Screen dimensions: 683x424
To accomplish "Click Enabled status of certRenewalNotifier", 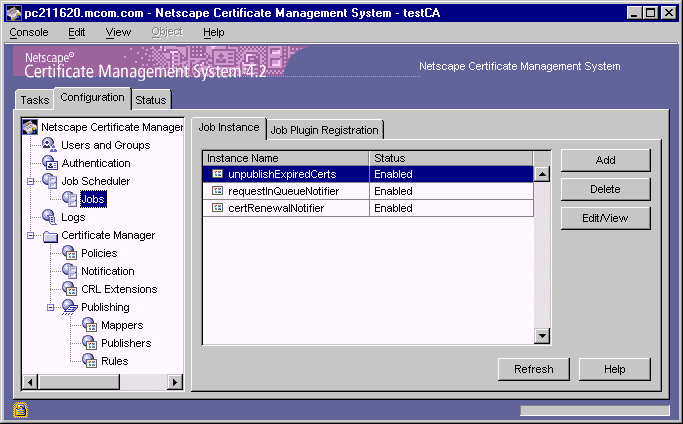I will point(393,208).
